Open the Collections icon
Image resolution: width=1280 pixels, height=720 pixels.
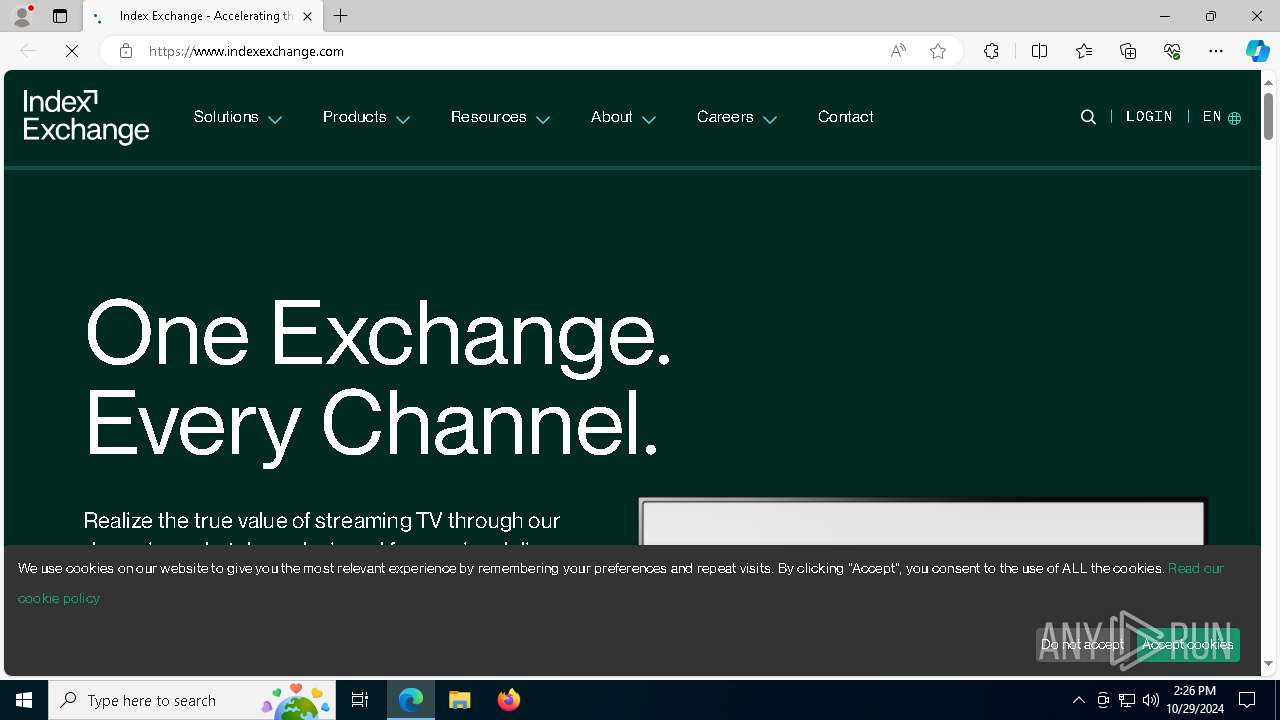tap(1128, 51)
